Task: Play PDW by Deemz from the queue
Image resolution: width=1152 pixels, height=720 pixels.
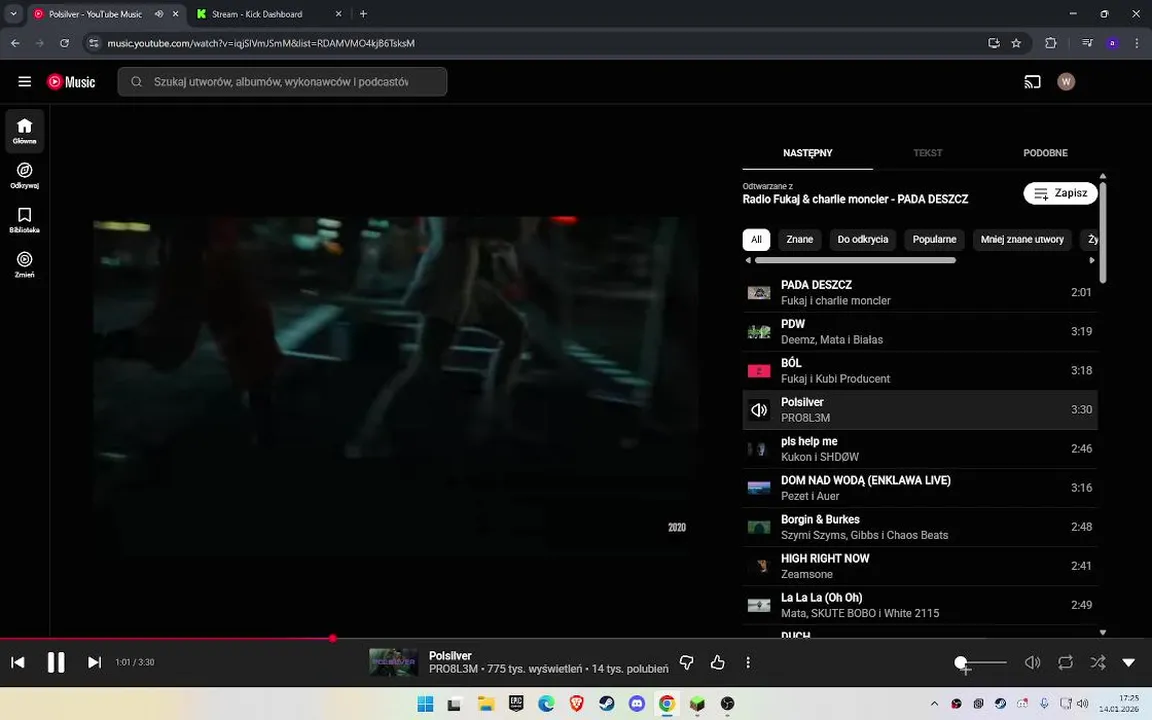Action: tap(920, 331)
